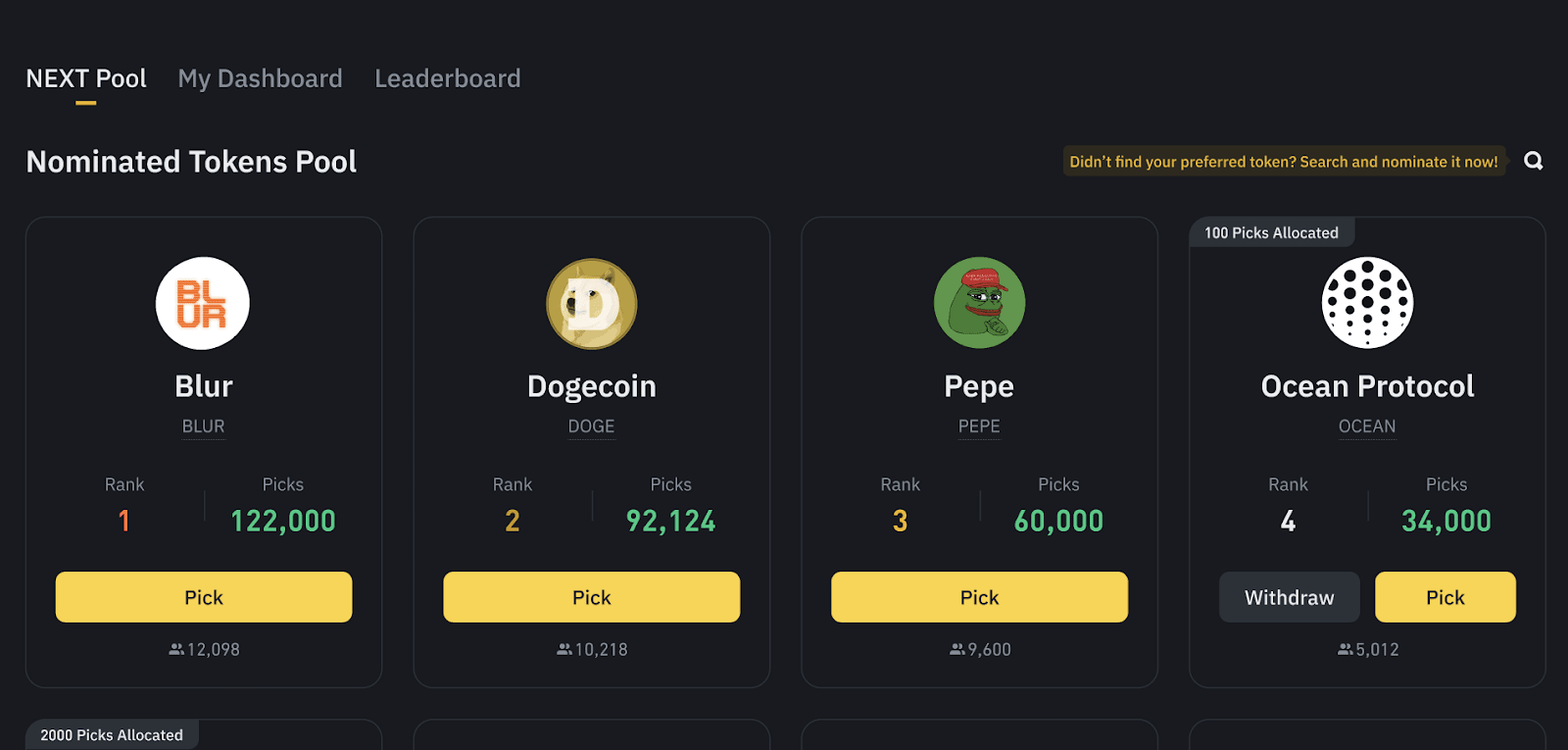This screenshot has height=750, width=1568.
Task: Withdraw picks from Ocean Protocol
Action: pyautogui.click(x=1289, y=597)
